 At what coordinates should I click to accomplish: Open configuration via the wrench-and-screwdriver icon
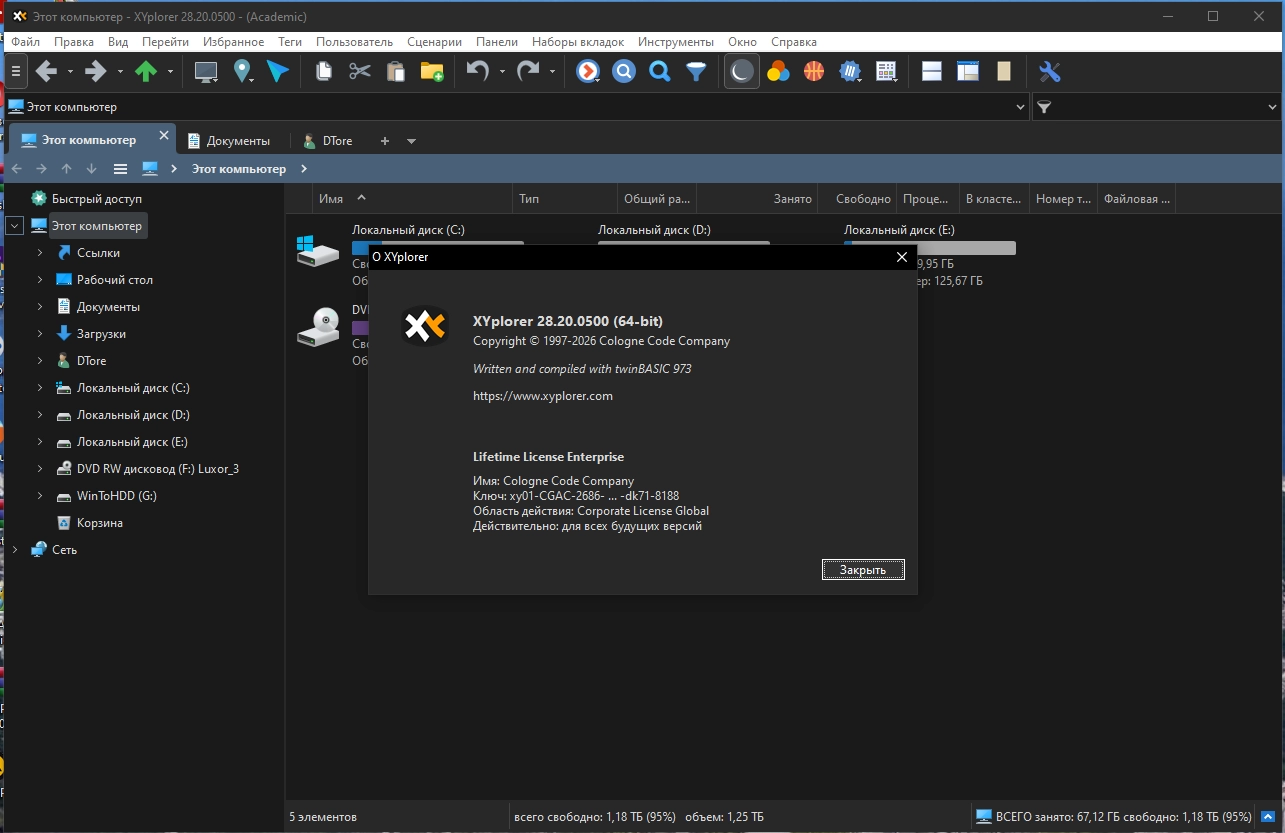coord(1049,72)
